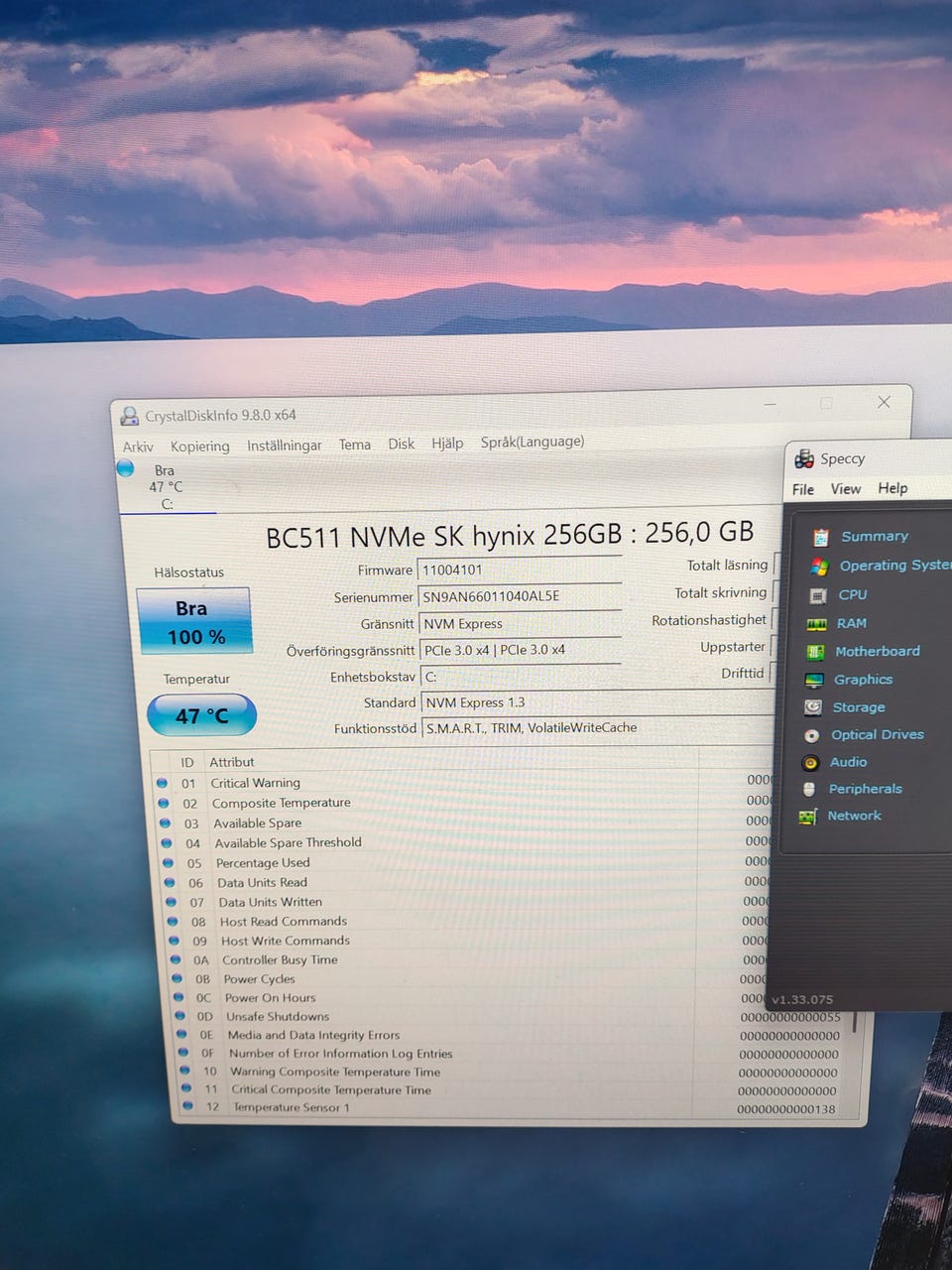Image resolution: width=952 pixels, height=1270 pixels.
Task: Click the Överföringsgränssnitt field PCIe 3.0 x4
Action: pos(521,650)
